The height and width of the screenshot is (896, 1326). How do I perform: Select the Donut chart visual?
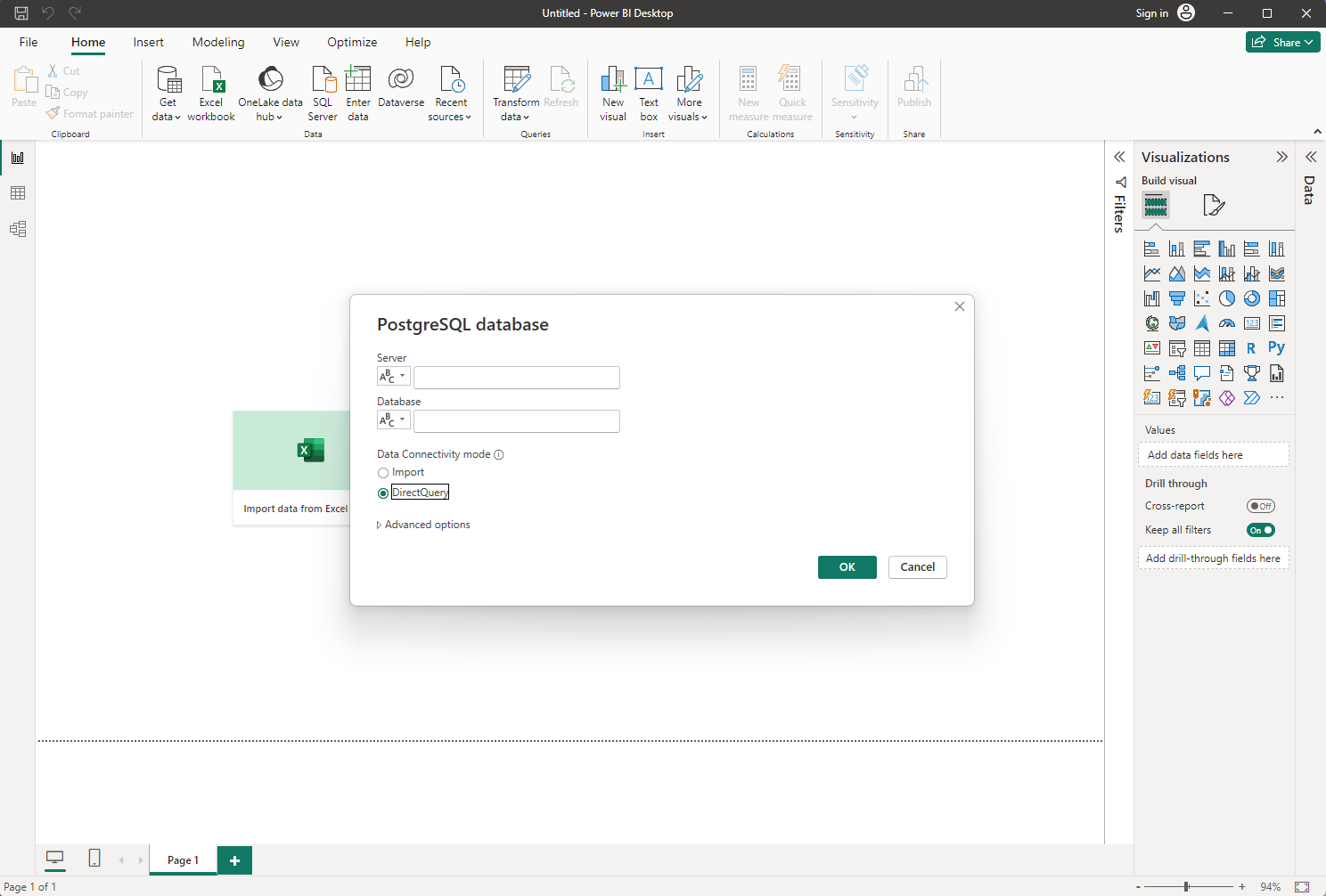pyautogui.click(x=1252, y=298)
